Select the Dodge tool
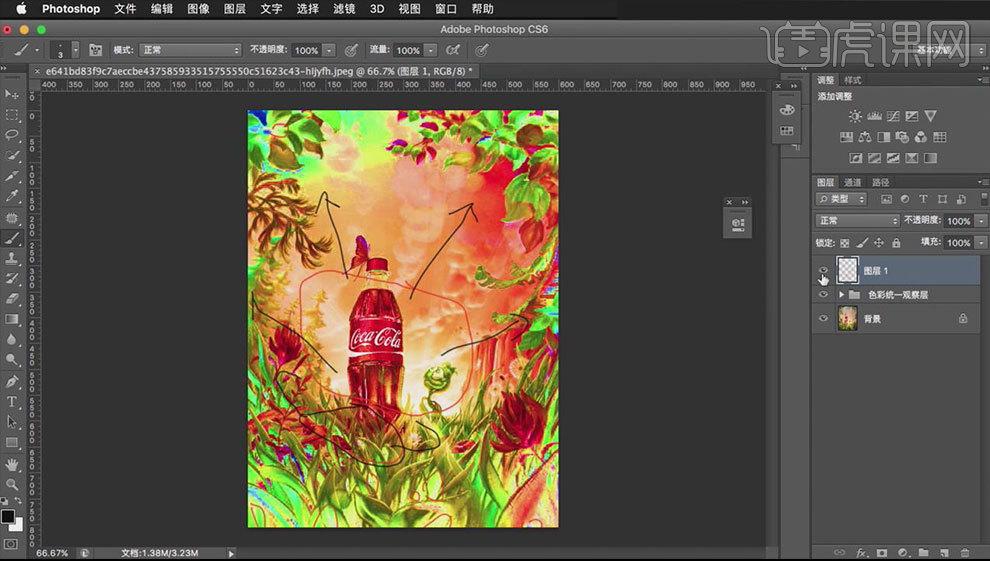This screenshot has height=561, width=990. click(x=11, y=359)
